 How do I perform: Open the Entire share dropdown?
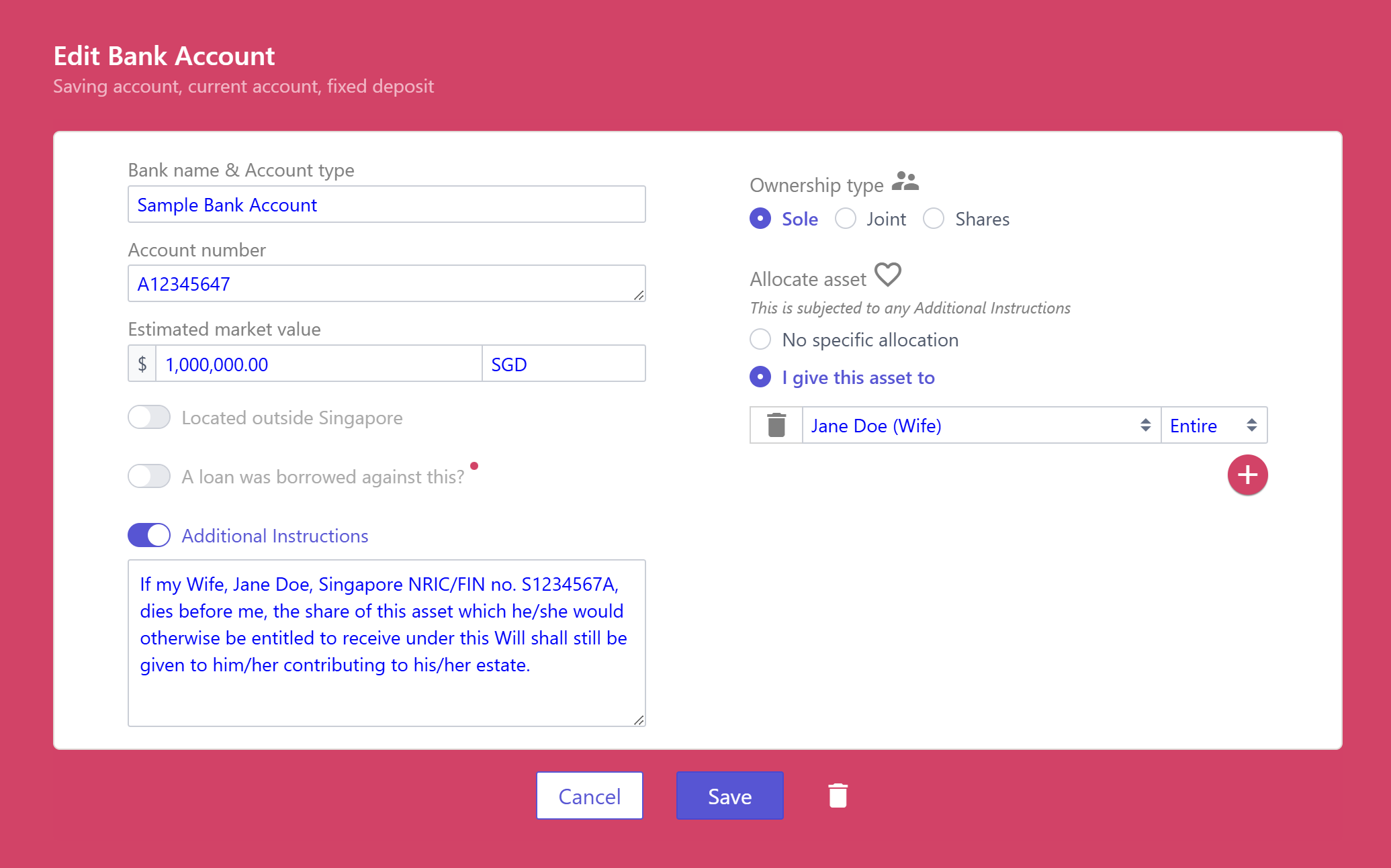1213,425
